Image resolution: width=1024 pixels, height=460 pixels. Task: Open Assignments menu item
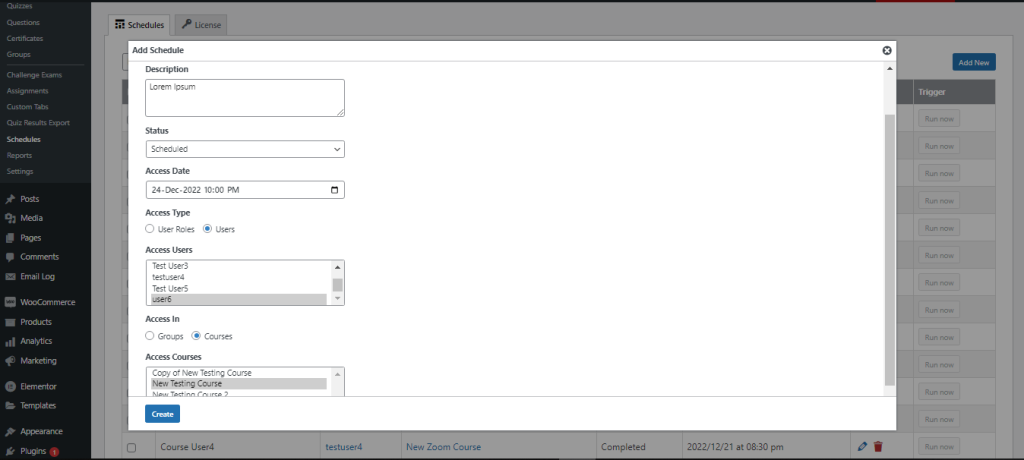pos(27,91)
